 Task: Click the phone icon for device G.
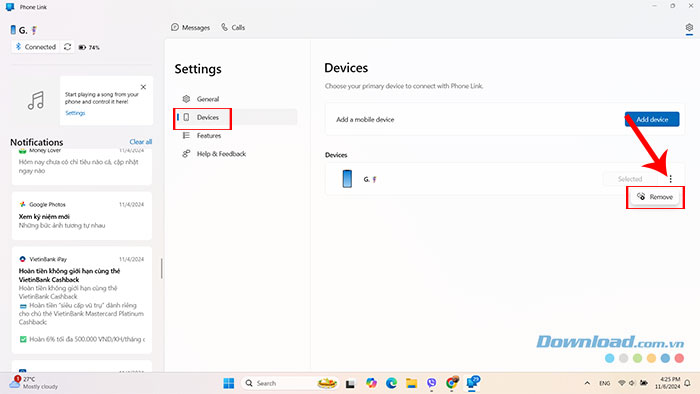[347, 179]
